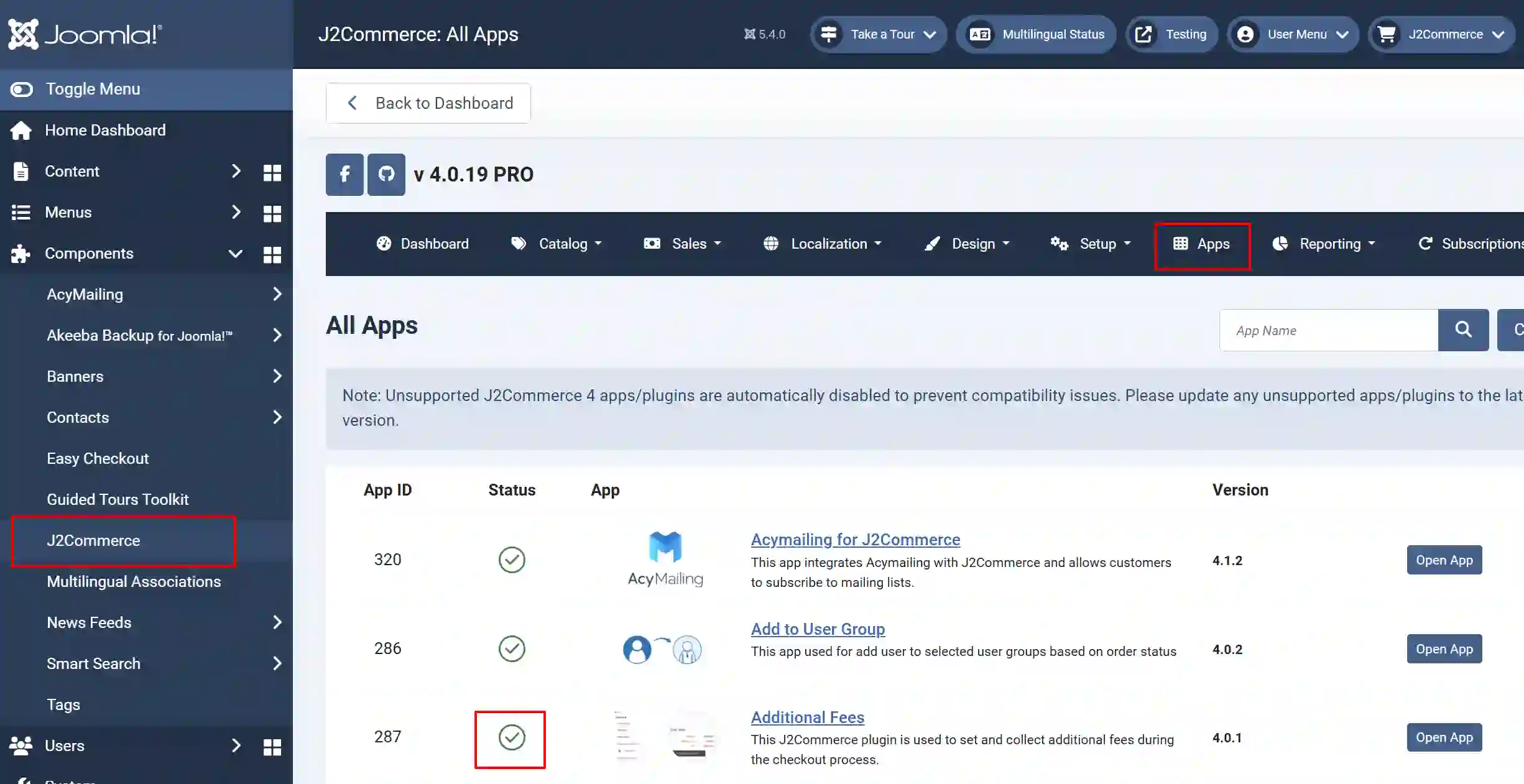The width and height of the screenshot is (1524, 784).
Task: Collapse the Components menu chevron
Action: click(236, 253)
